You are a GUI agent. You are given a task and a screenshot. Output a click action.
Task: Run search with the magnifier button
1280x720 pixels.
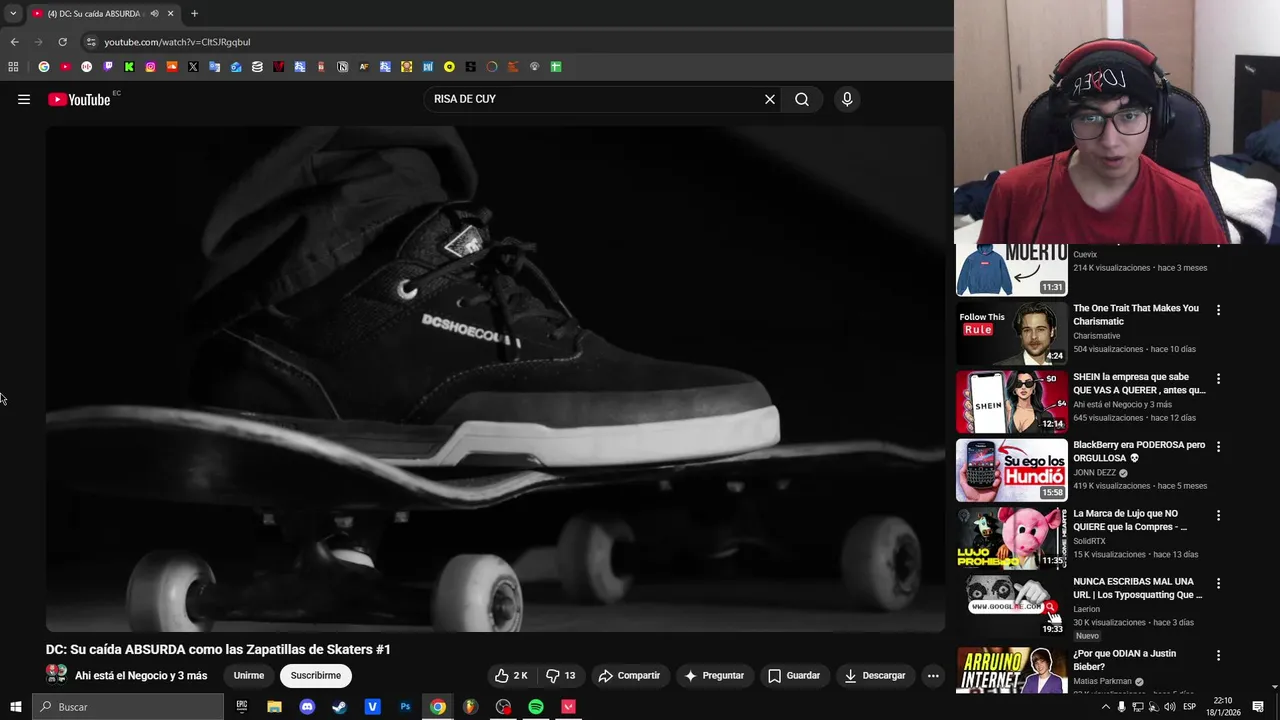click(x=802, y=99)
